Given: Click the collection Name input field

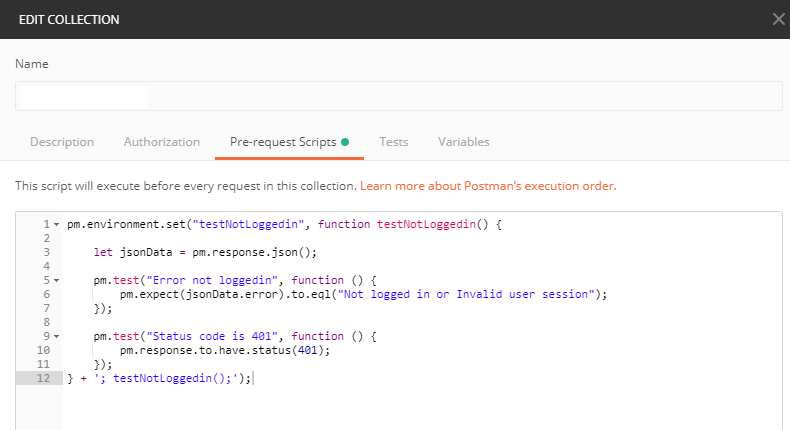Looking at the screenshot, I should tap(398, 96).
